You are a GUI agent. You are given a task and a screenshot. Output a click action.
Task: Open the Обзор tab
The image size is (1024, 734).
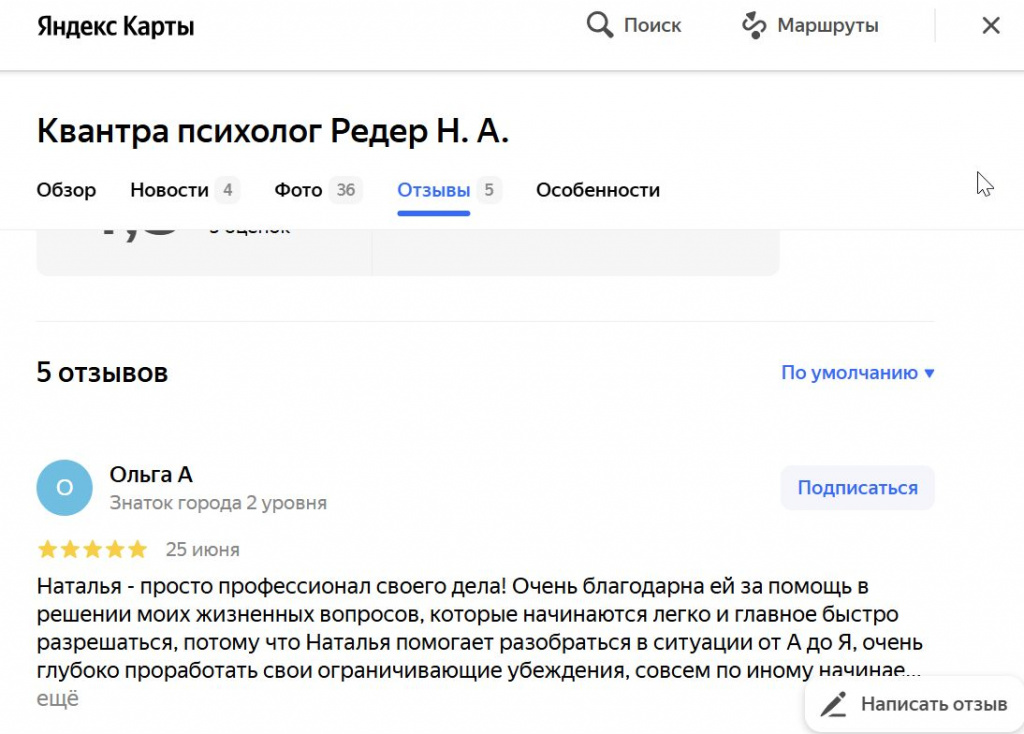pos(66,189)
